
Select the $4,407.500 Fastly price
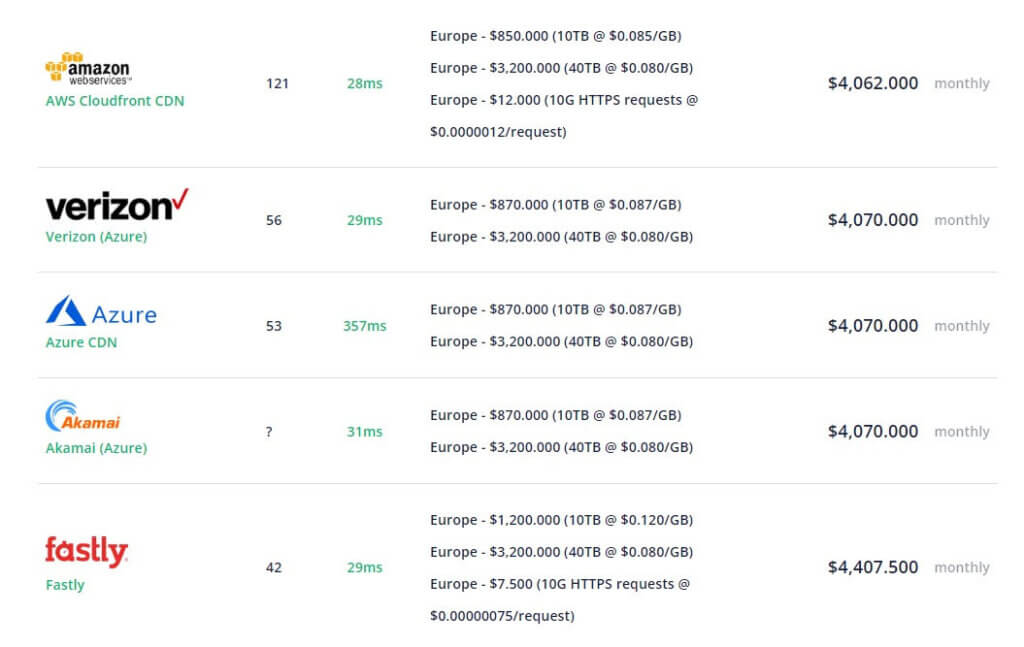(872, 567)
